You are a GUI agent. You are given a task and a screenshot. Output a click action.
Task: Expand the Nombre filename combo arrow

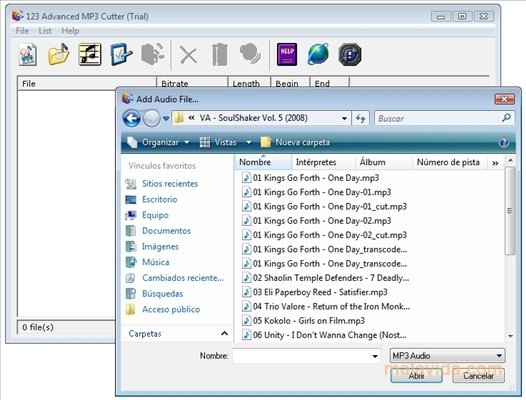coord(375,356)
